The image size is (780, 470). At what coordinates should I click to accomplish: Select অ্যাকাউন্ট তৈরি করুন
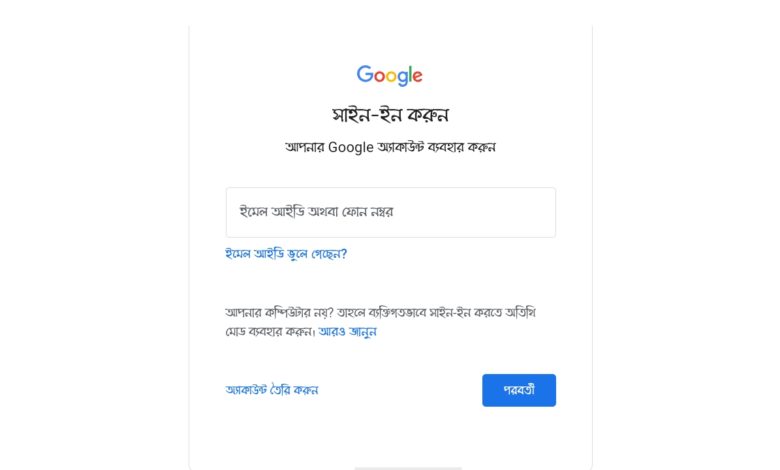(x=272, y=390)
